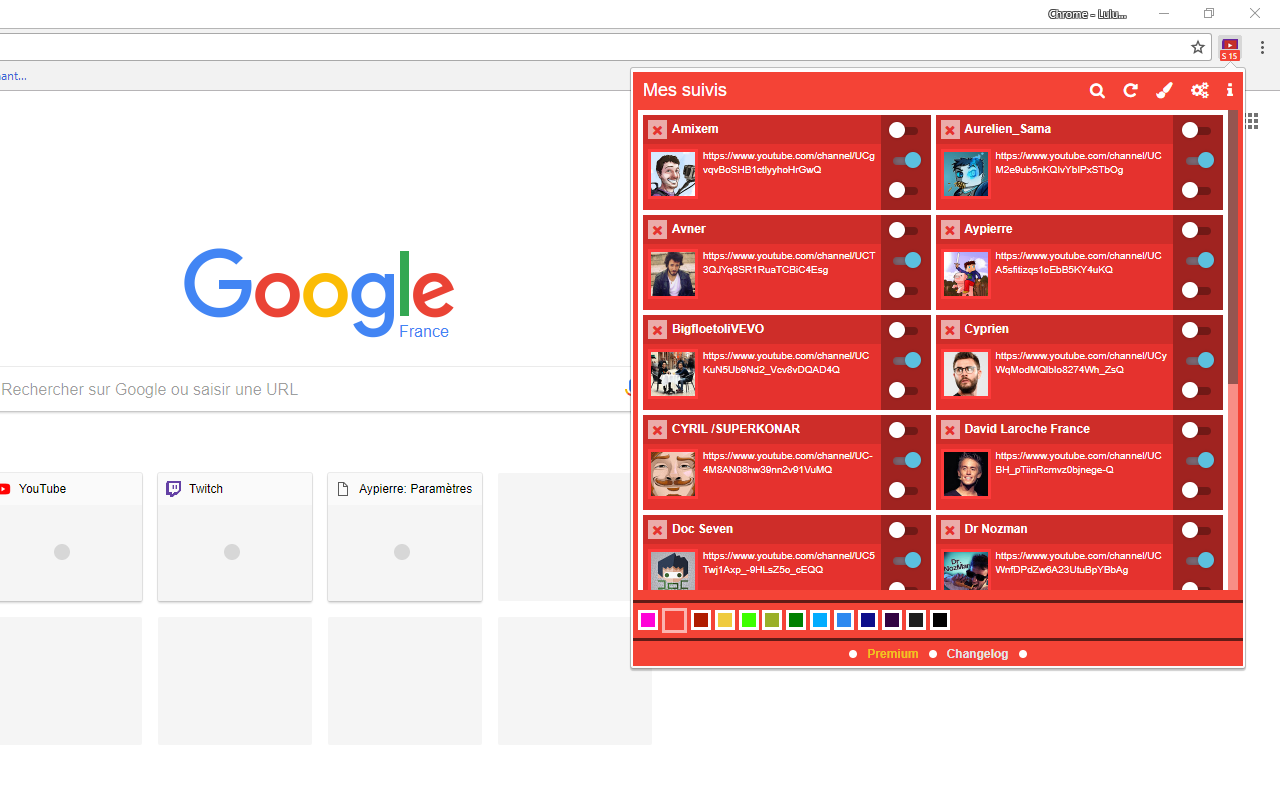
Task: Toggle the top switch for Doc Seven
Action: 904,530
